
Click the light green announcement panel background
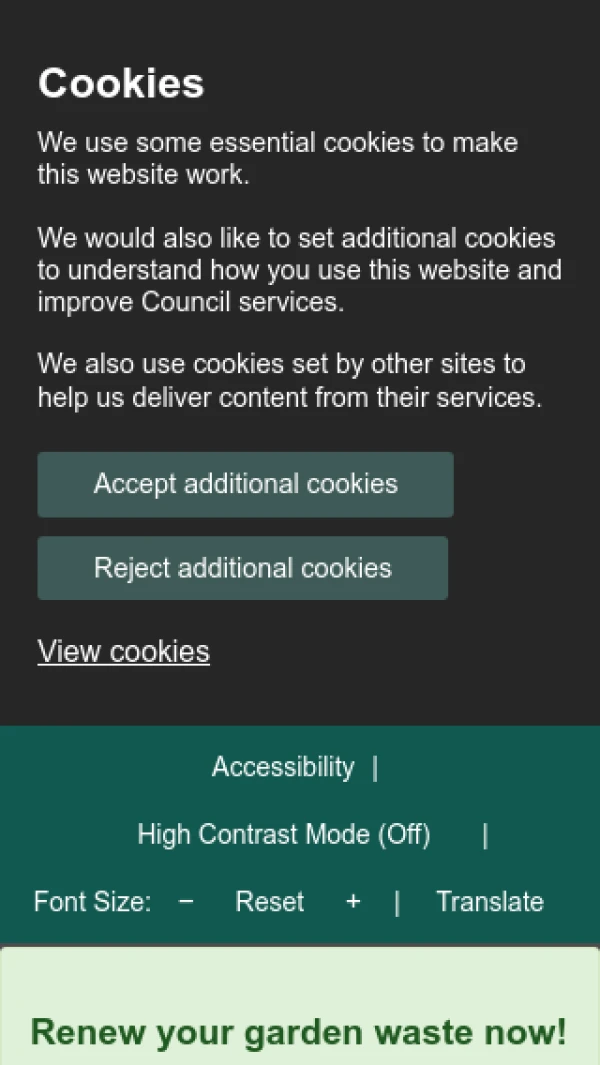tap(300, 978)
